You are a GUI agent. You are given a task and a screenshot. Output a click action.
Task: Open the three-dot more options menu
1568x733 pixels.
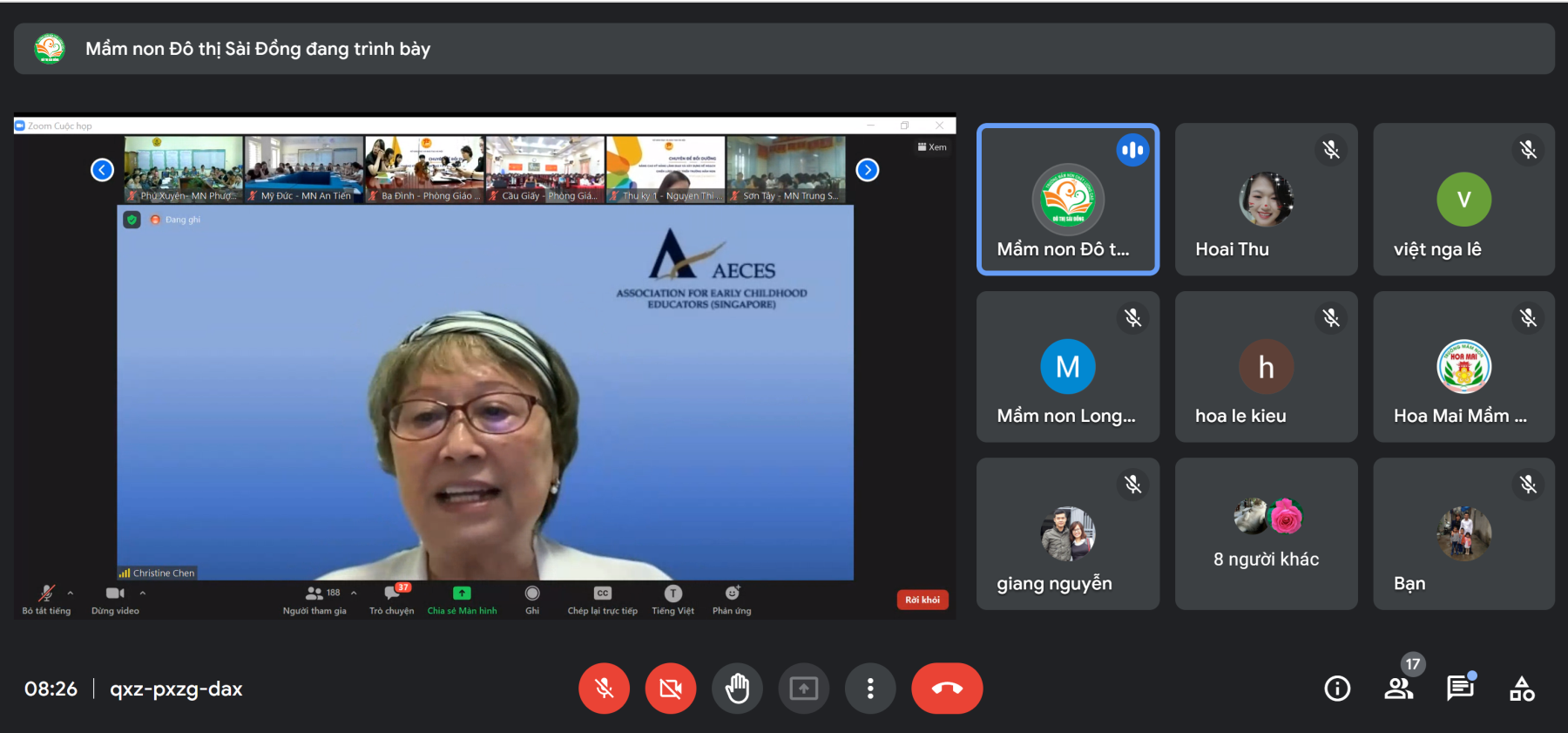pos(869,689)
